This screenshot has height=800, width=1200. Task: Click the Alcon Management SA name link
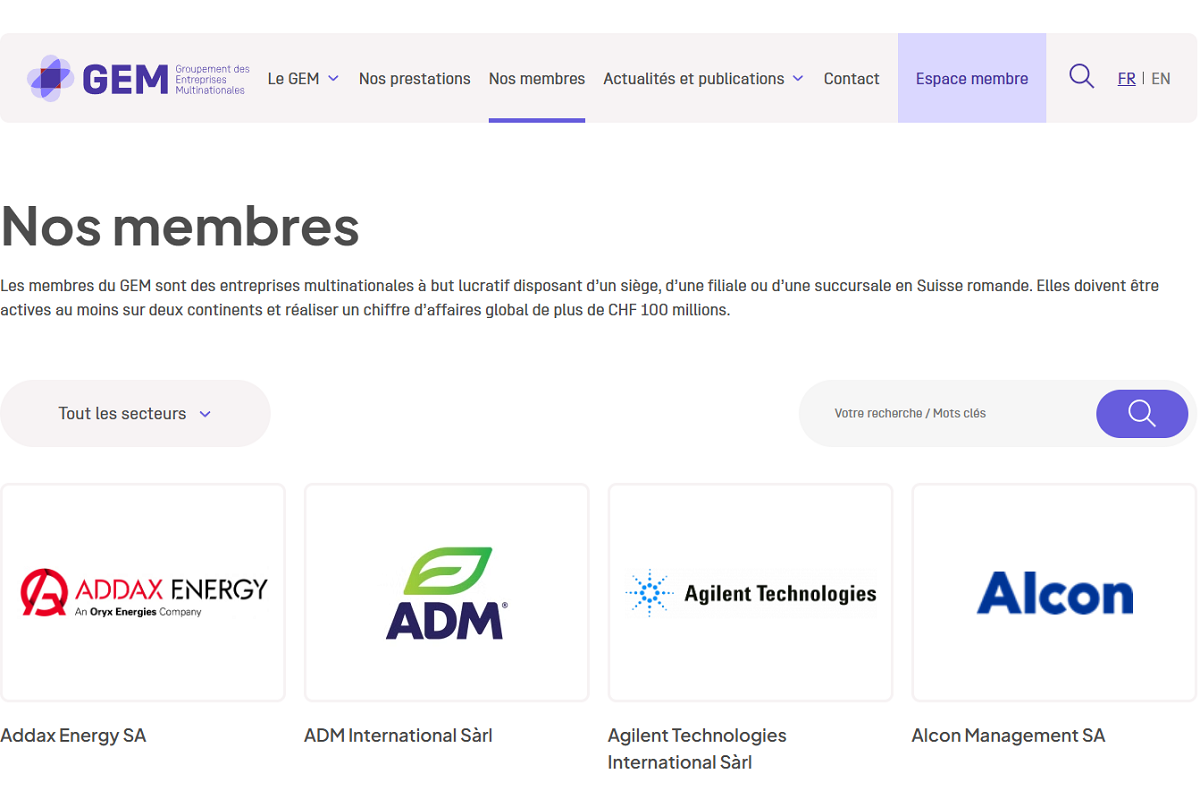[x=1008, y=736]
